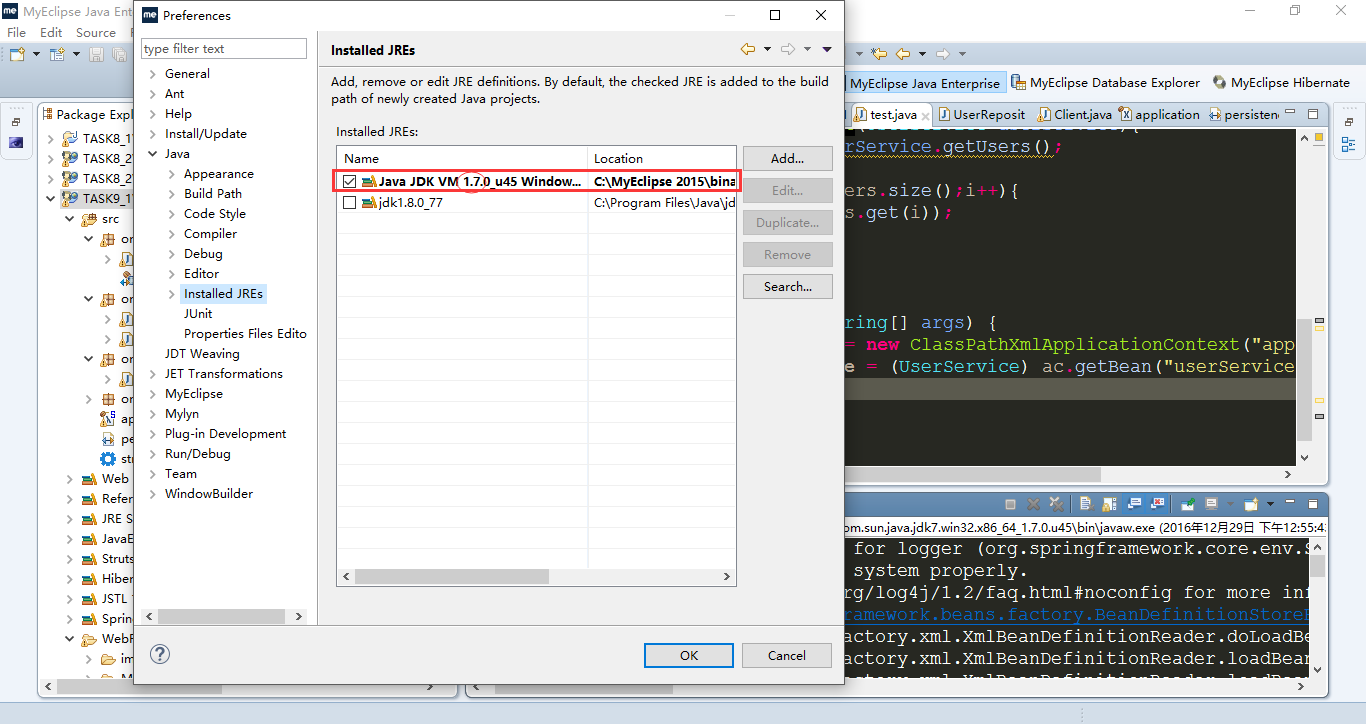Click the Pin Console icon
Image resolution: width=1366 pixels, height=724 pixels.
point(1188,504)
